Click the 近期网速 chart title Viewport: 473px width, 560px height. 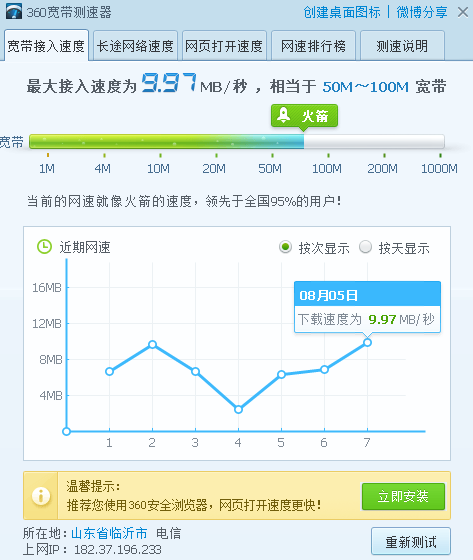tap(85, 247)
